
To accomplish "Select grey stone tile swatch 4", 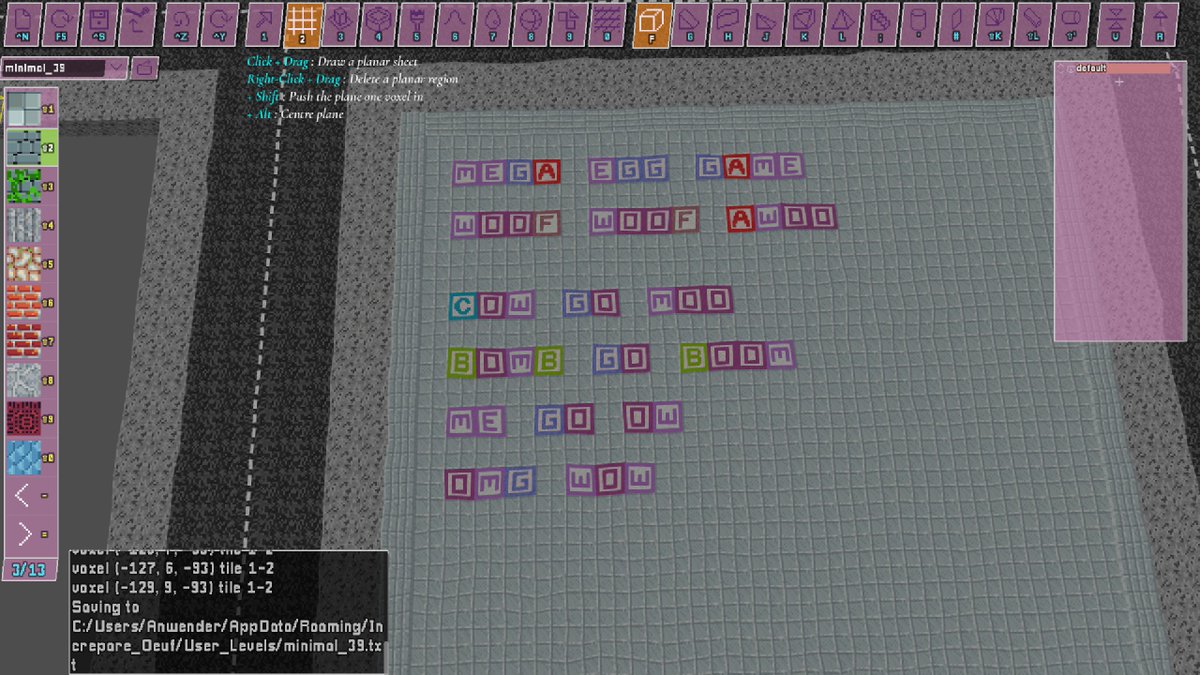I will click(x=24, y=225).
